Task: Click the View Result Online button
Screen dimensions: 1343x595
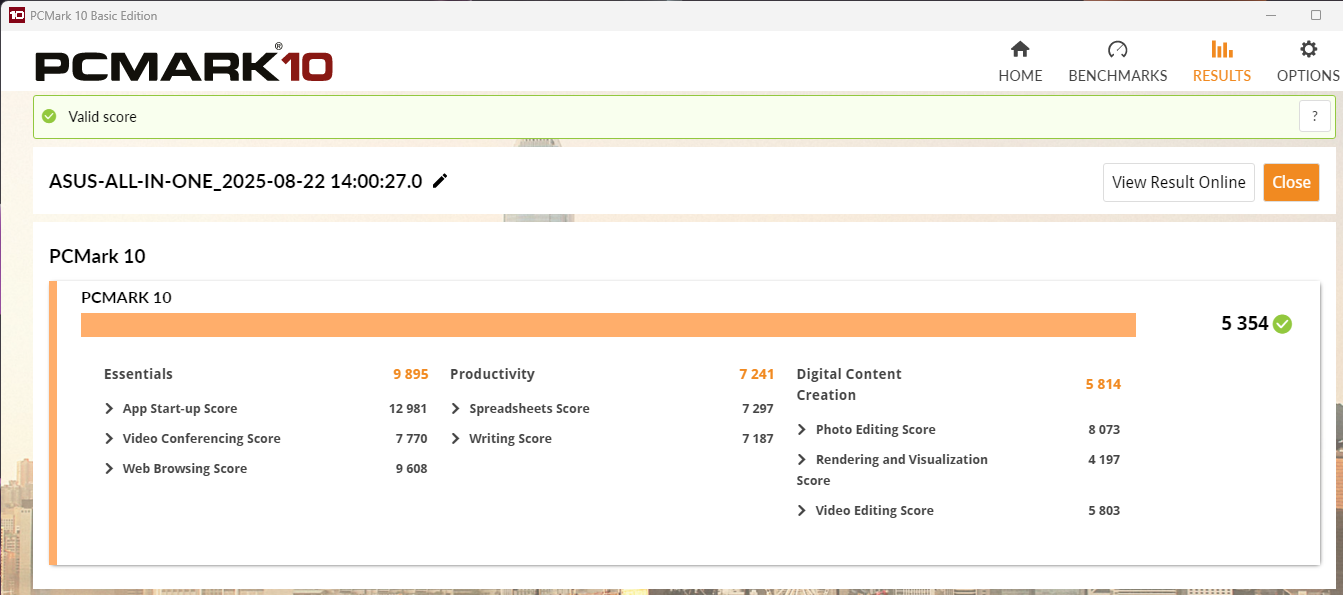Action: pyautogui.click(x=1178, y=182)
